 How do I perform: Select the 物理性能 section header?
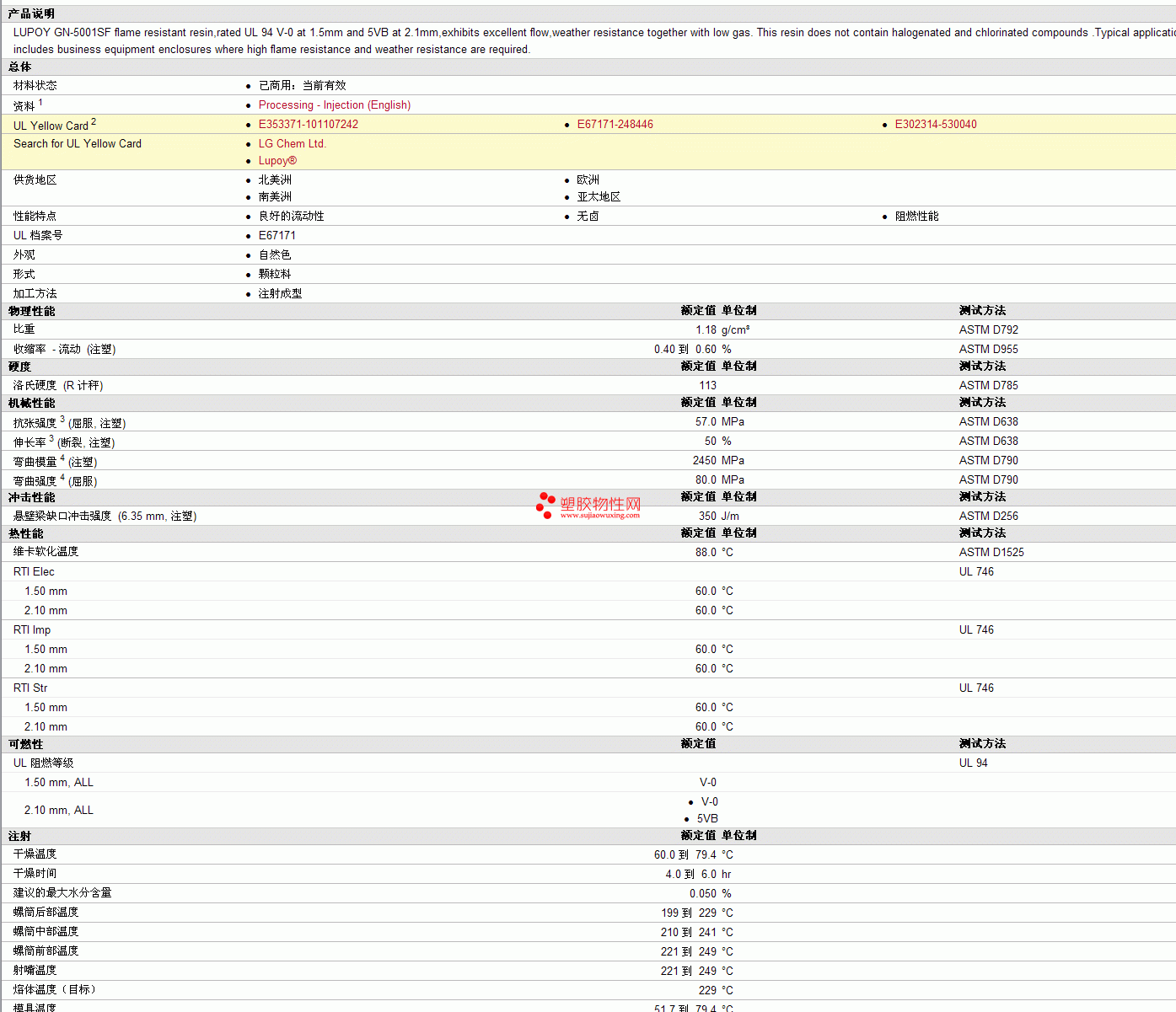(31, 311)
